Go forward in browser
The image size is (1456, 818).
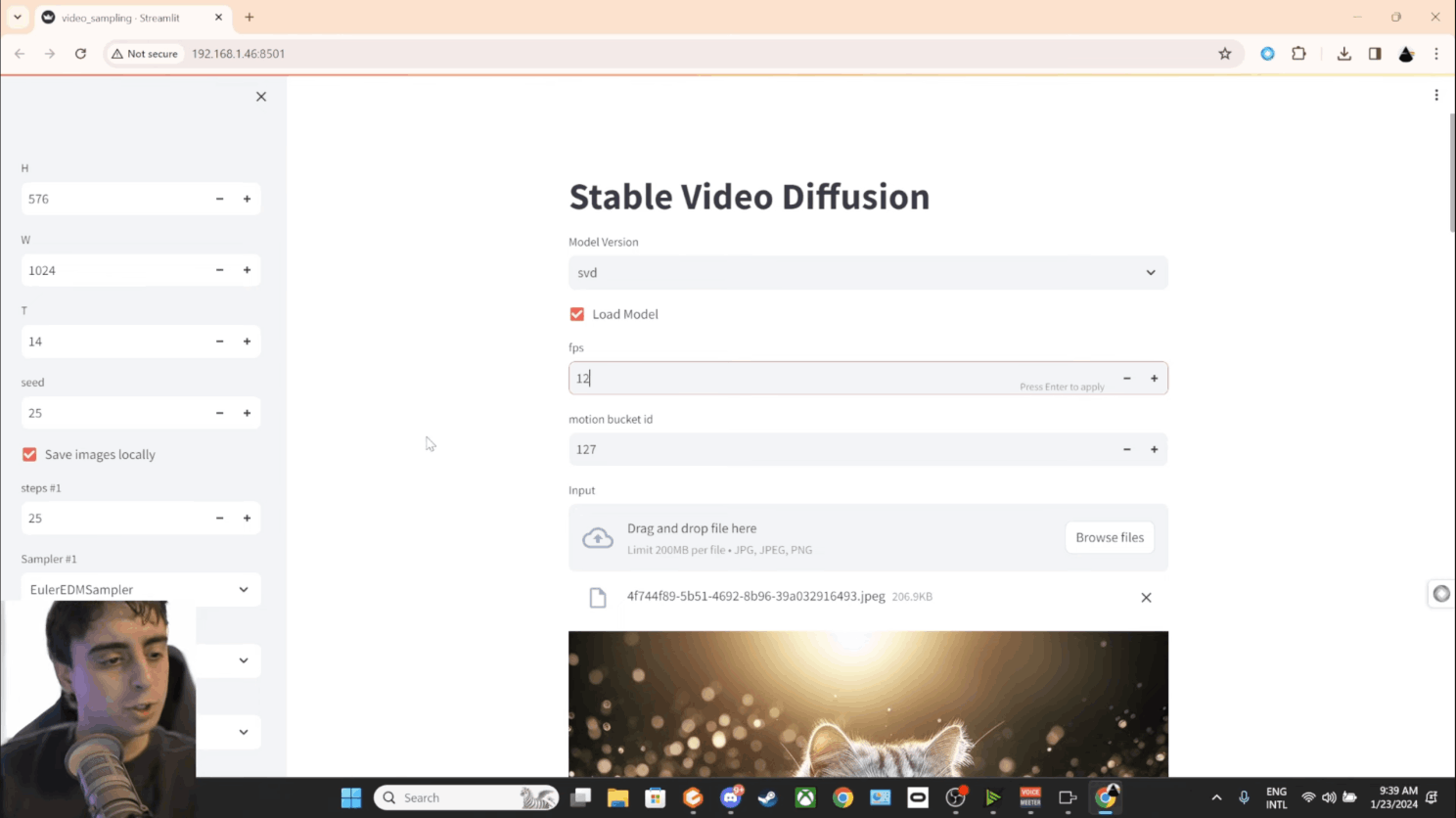(50, 54)
